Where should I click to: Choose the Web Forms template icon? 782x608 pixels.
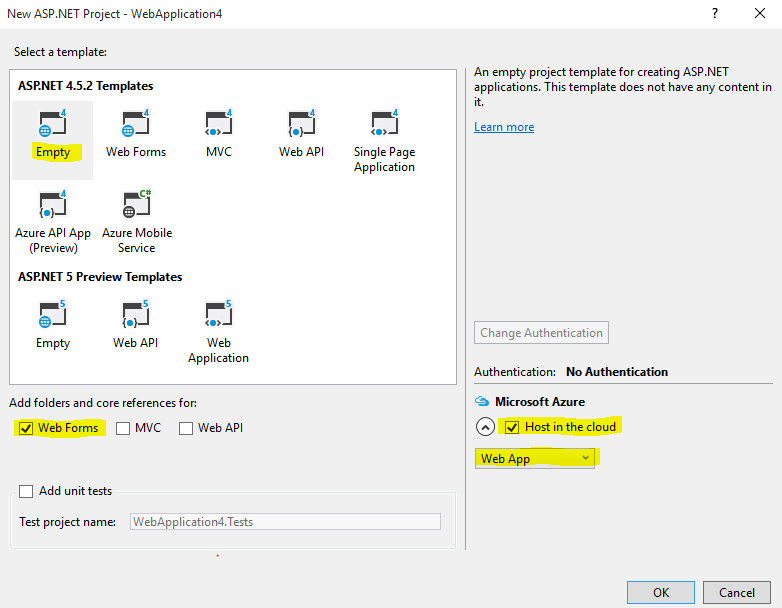[135, 125]
